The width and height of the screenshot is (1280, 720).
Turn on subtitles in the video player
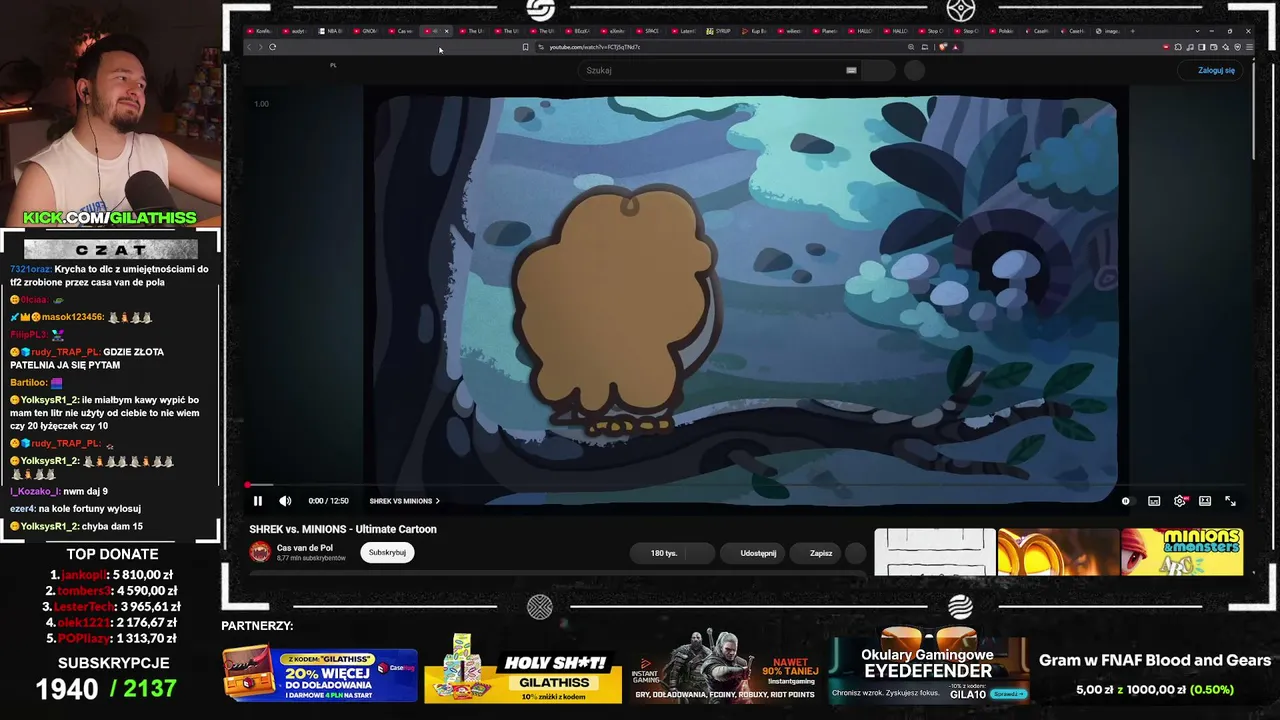click(x=1154, y=501)
